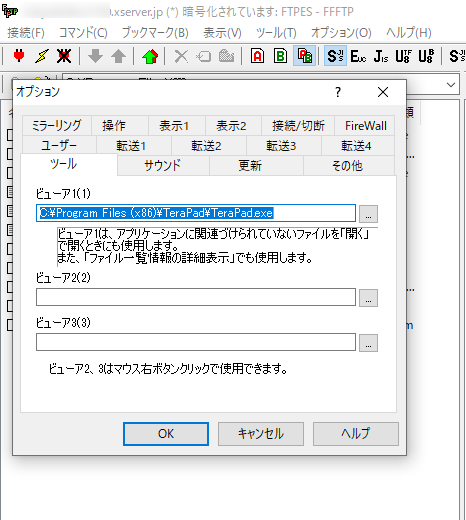466x520 pixels.
Task: Click the ビューア3 path input field
Action: (196, 342)
